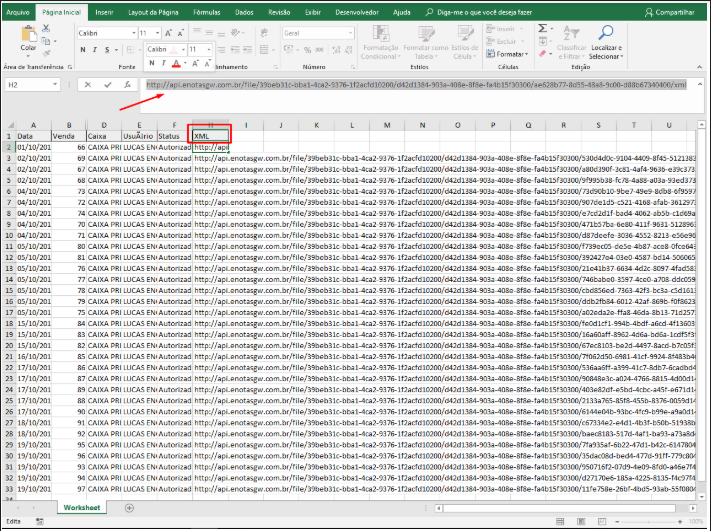The width and height of the screenshot is (711, 531).
Task: Click the AutoSum sigma icon
Action: pyautogui.click(x=542, y=29)
